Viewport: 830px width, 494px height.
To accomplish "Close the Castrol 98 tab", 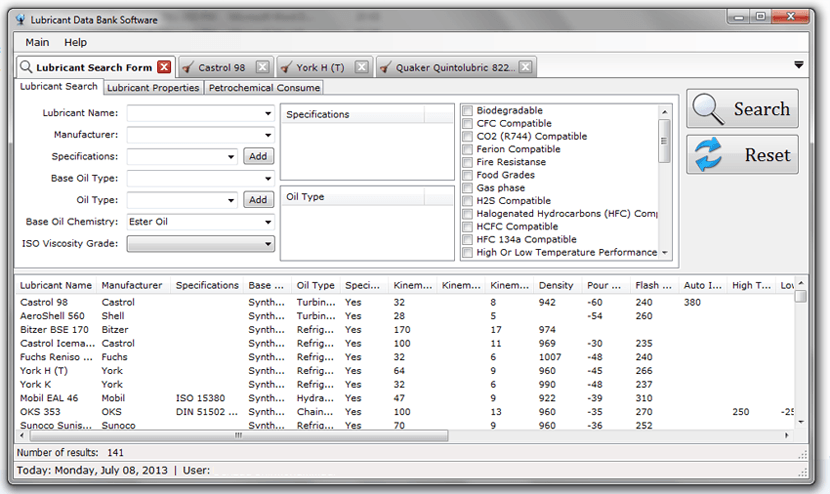I will click(x=263, y=67).
